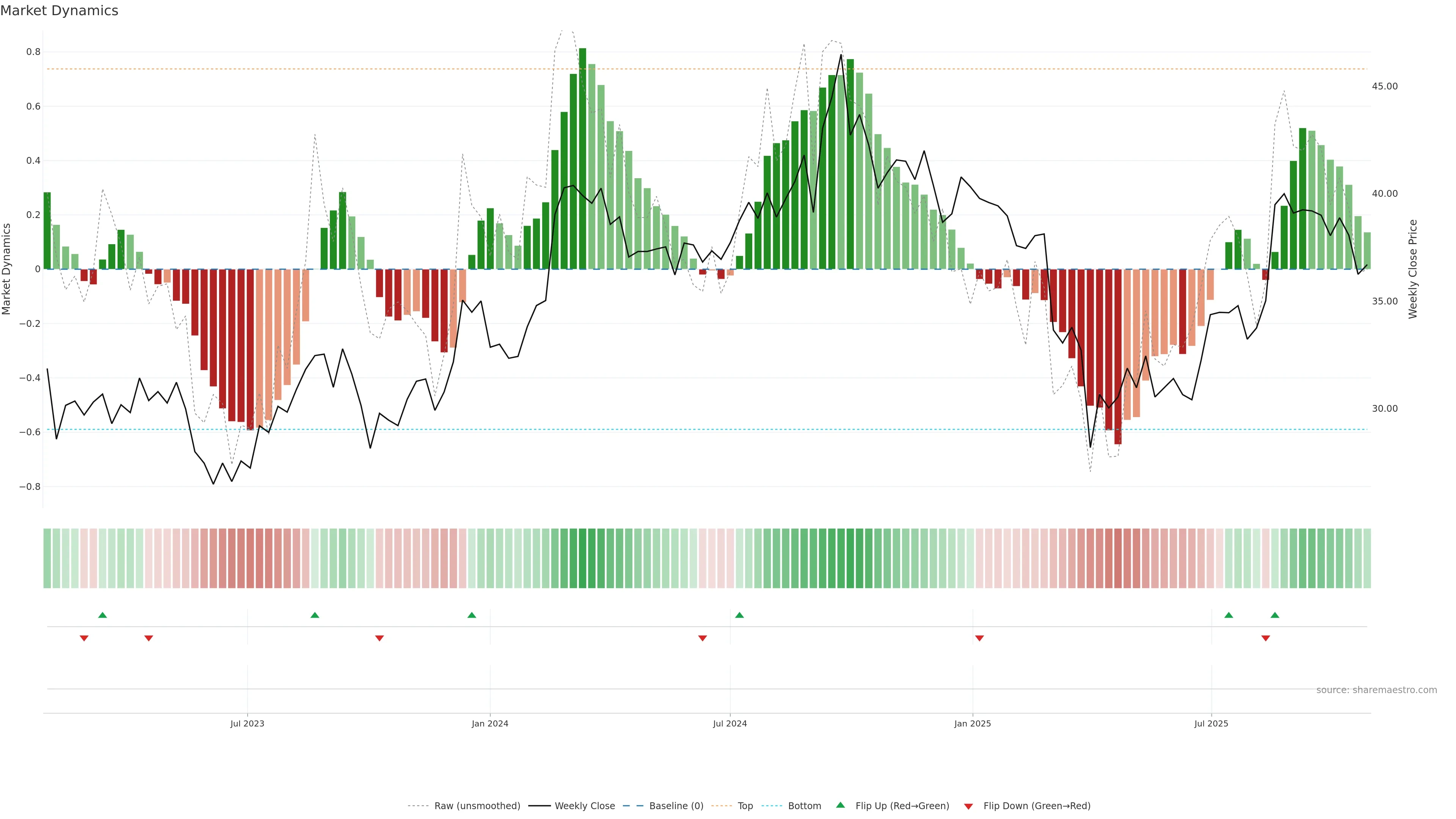Click the darkest green heat strip cell near the March 2024 peak
Screen dimensions: 1456x819
coord(583,558)
